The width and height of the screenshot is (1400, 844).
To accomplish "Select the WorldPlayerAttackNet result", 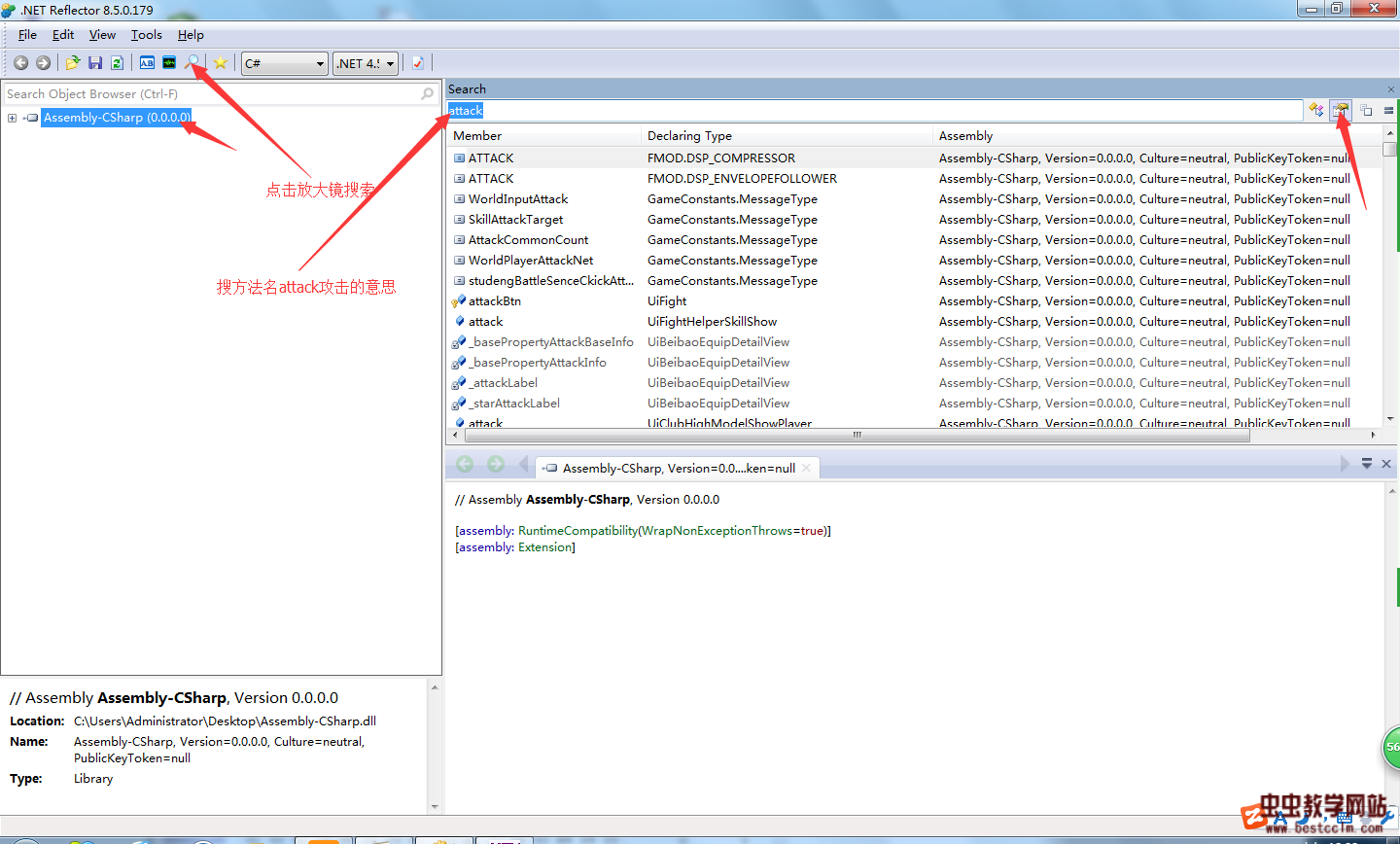I will (x=531, y=261).
